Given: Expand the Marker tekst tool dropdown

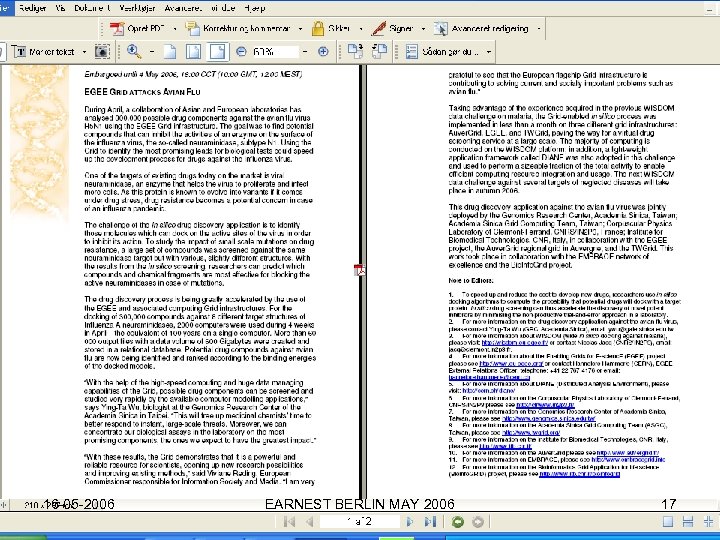Looking at the screenshot, I should (x=84, y=52).
